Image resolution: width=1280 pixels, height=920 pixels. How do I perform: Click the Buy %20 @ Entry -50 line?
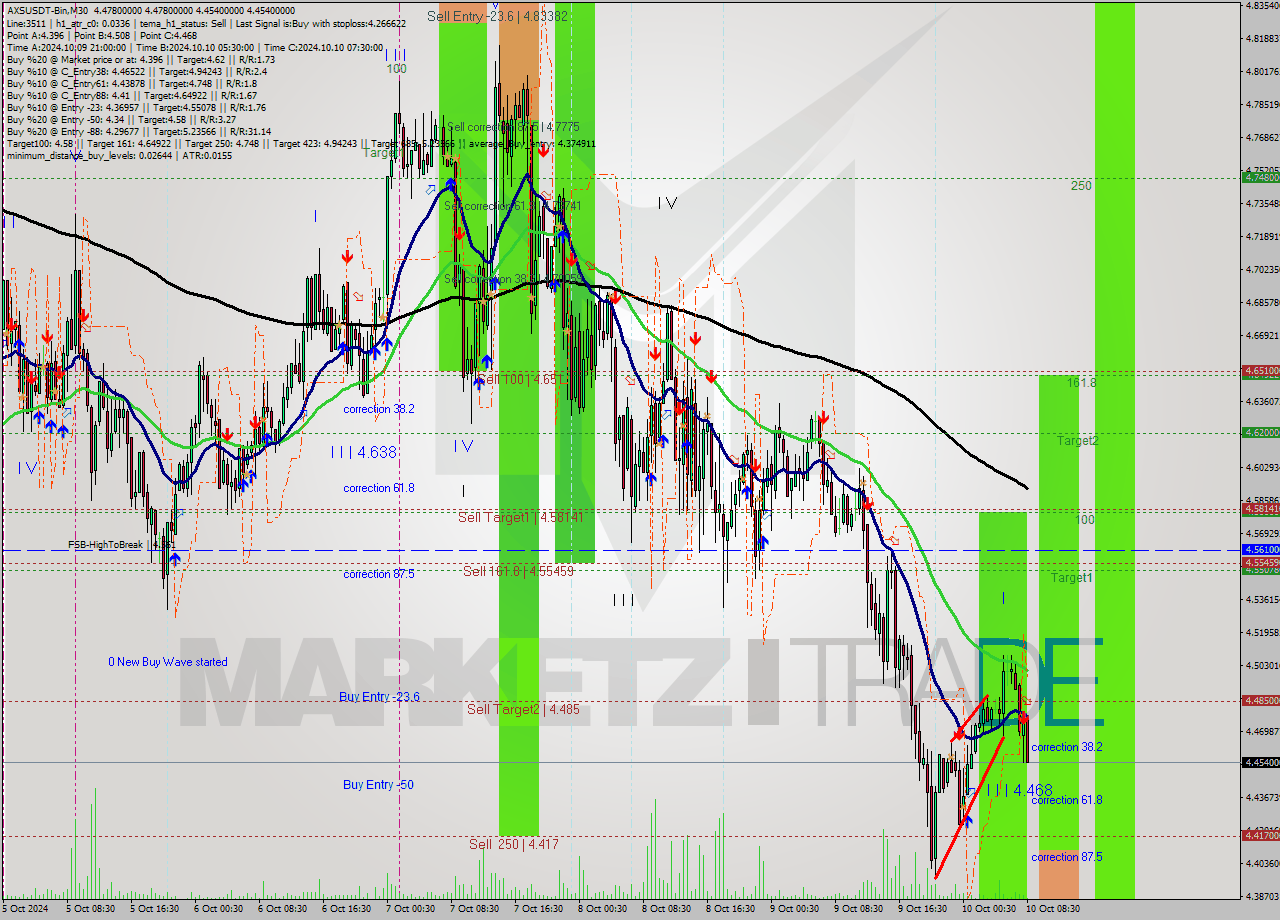pyautogui.click(x=121, y=120)
